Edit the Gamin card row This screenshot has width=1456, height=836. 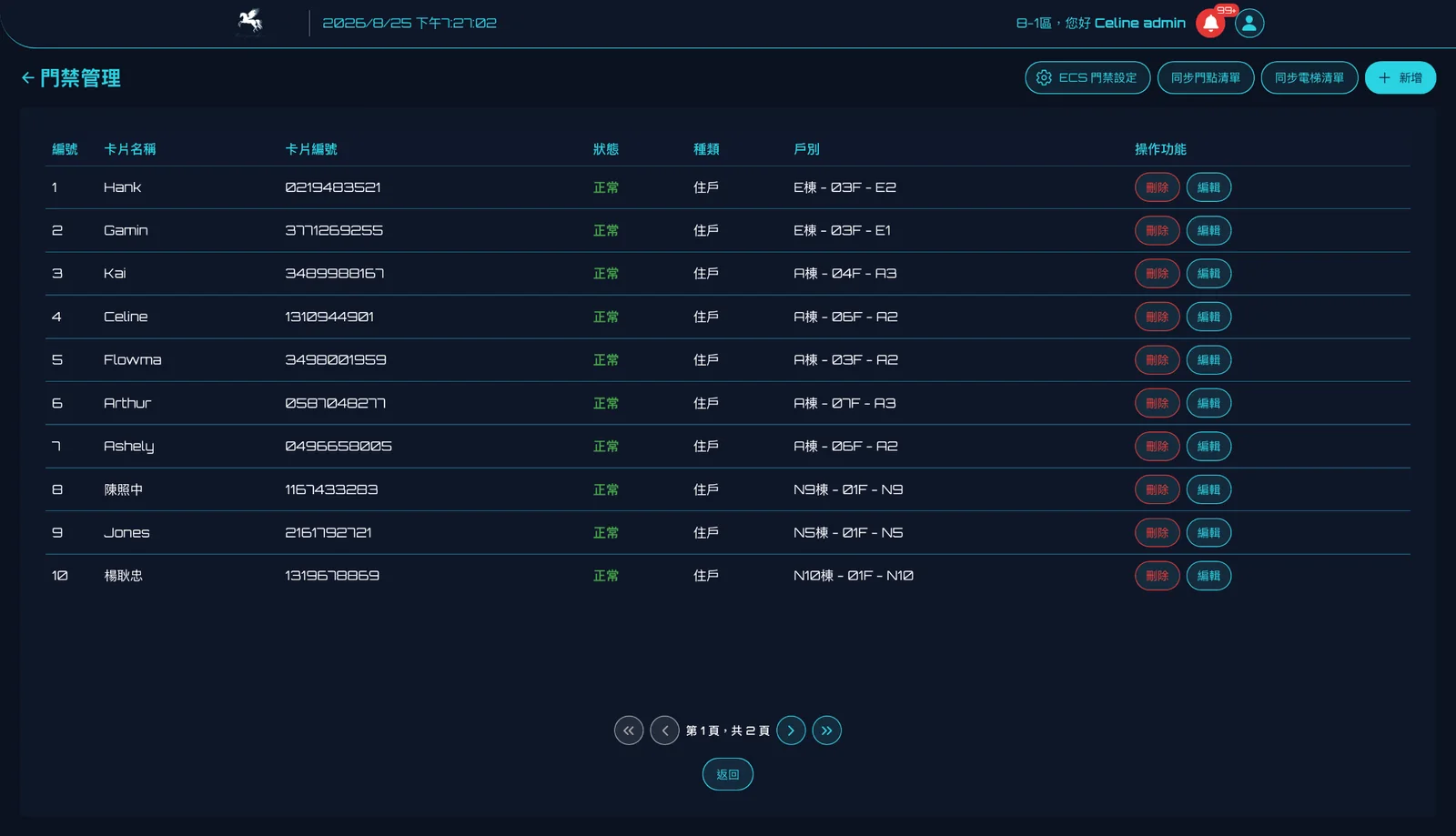(x=1209, y=231)
